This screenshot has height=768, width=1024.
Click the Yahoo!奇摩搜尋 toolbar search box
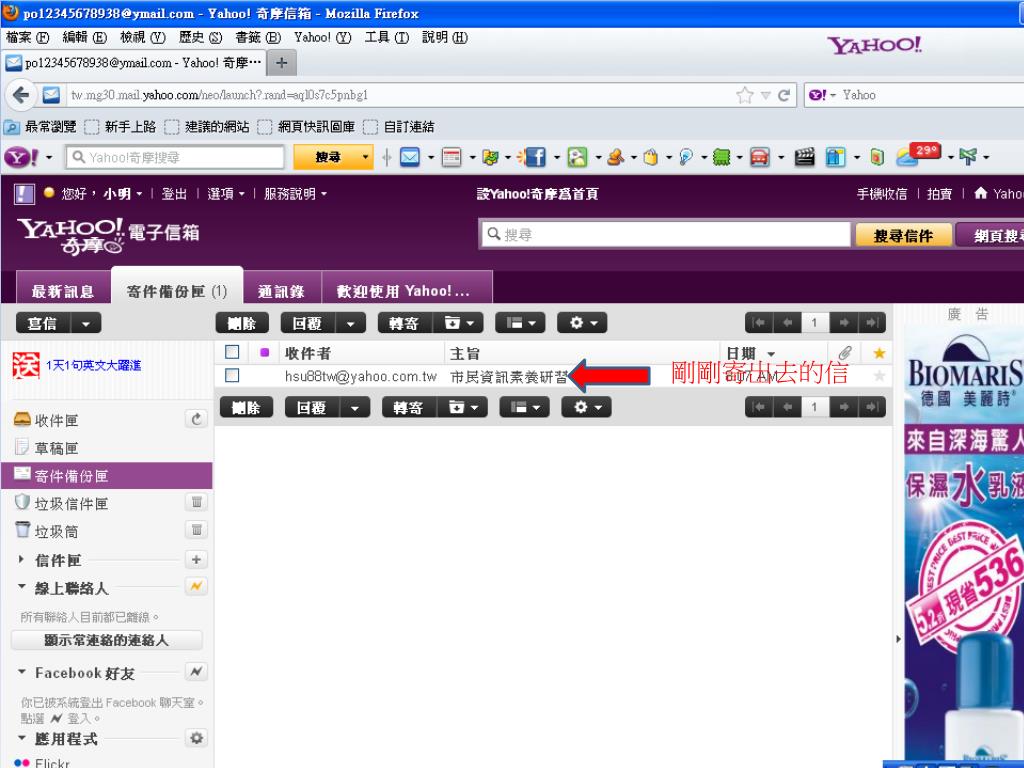175,157
